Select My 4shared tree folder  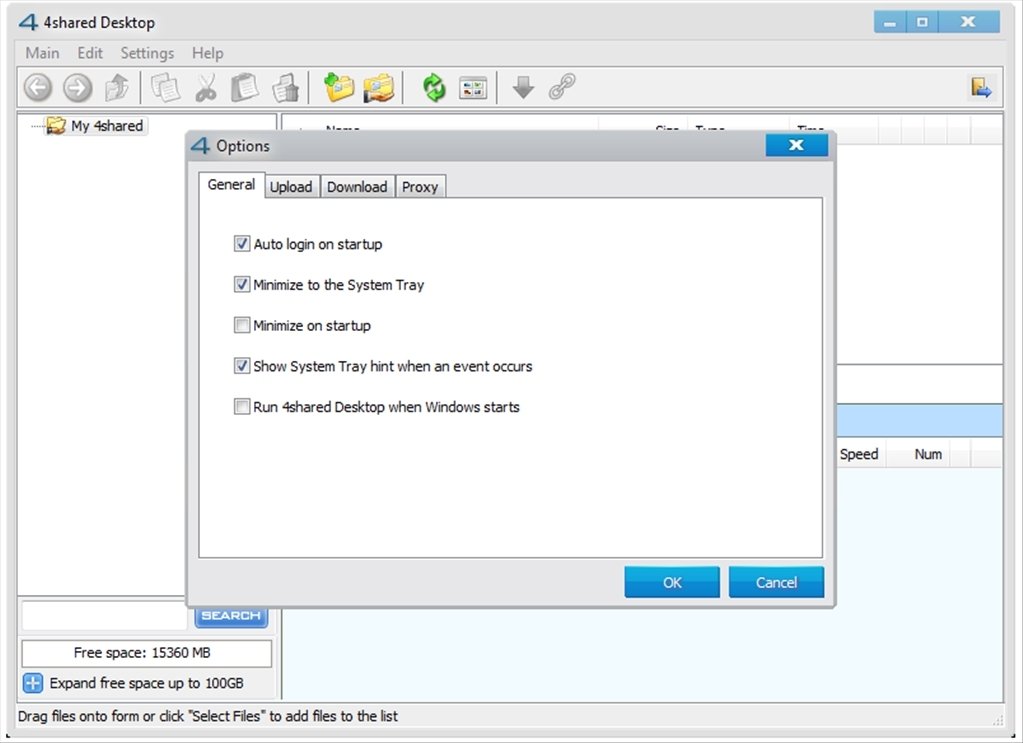pos(97,125)
